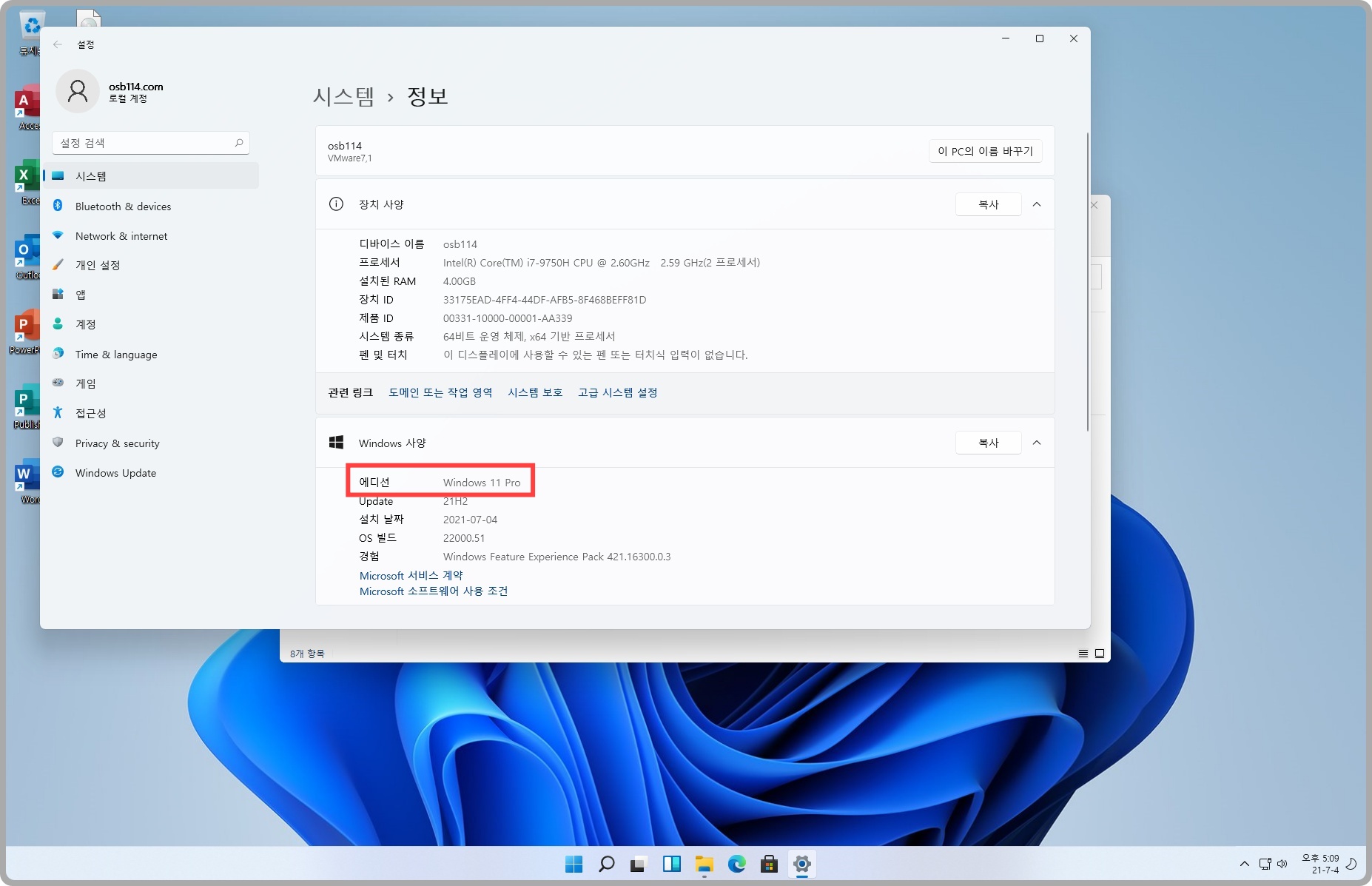Go to 개인 설정 personalization settings
Screen dimensions: 1372x886
(152, 265)
